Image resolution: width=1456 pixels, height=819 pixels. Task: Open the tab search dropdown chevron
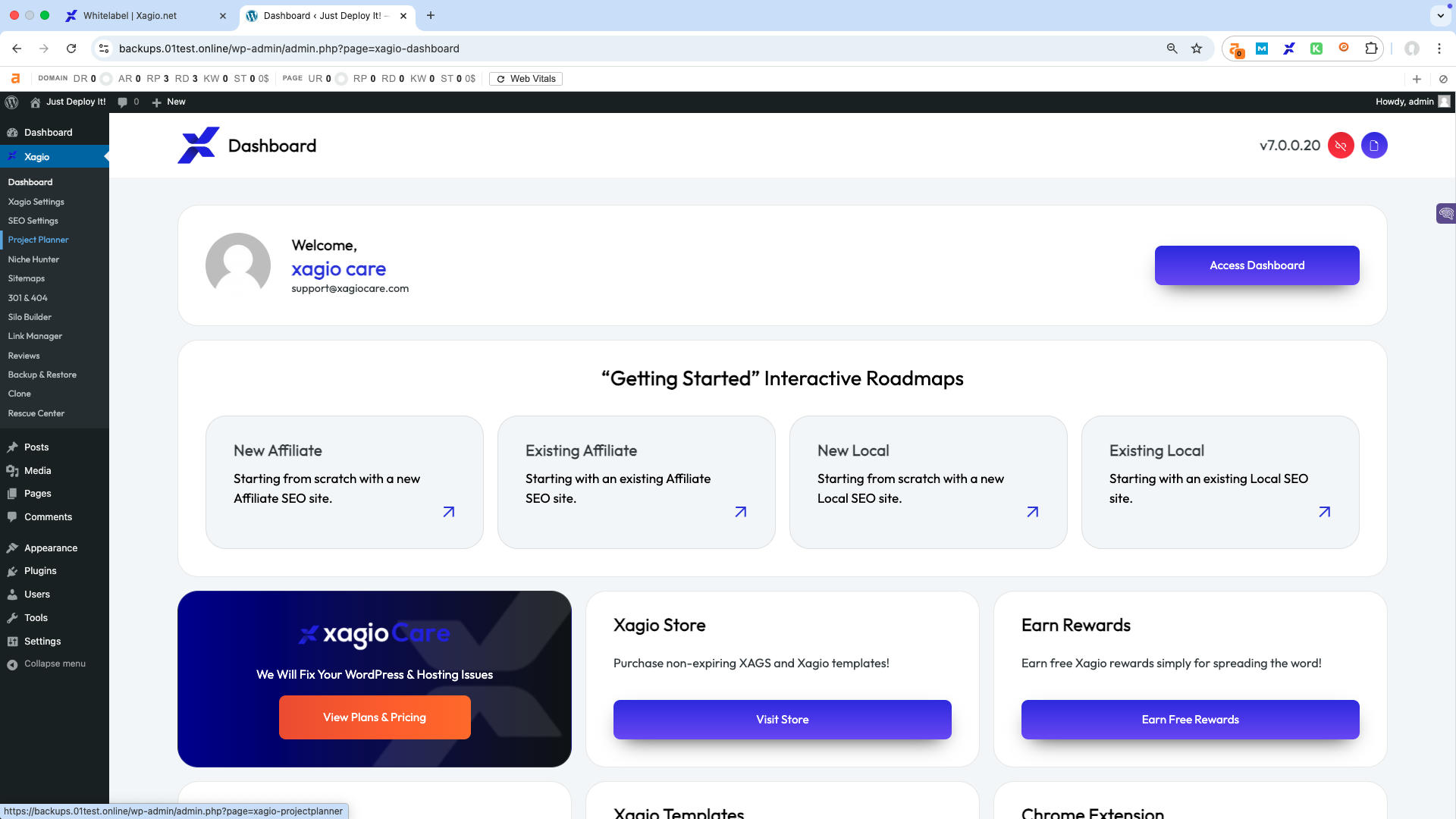(1439, 15)
